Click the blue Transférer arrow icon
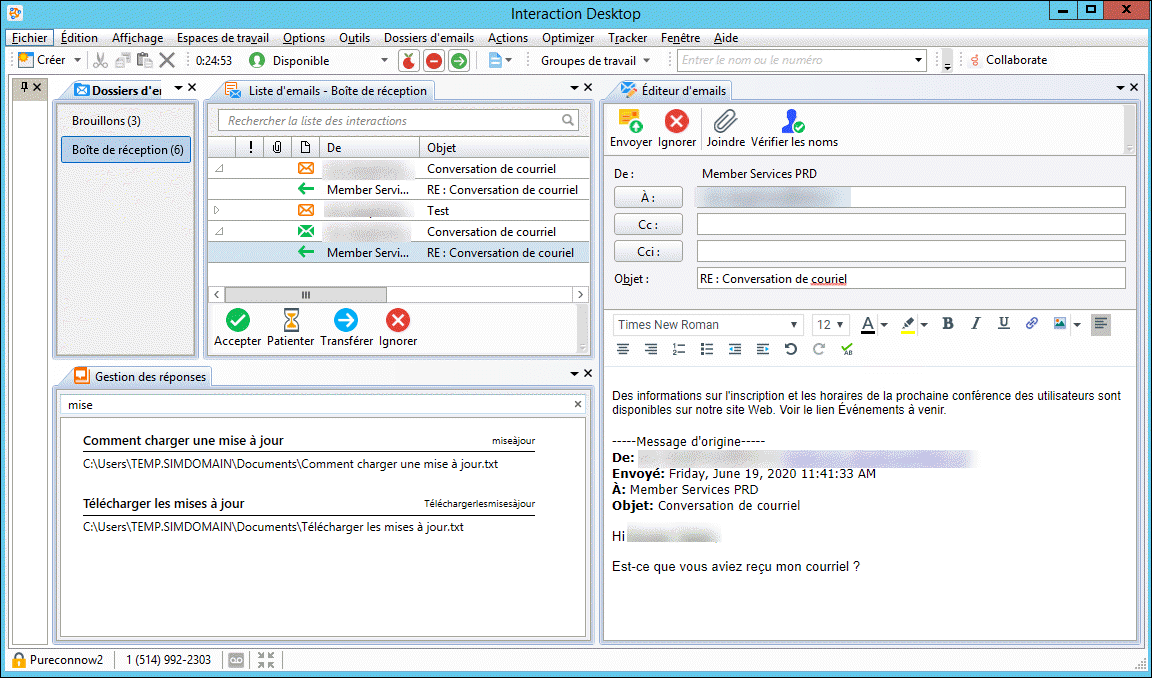The height and width of the screenshot is (678, 1152). coord(346,320)
